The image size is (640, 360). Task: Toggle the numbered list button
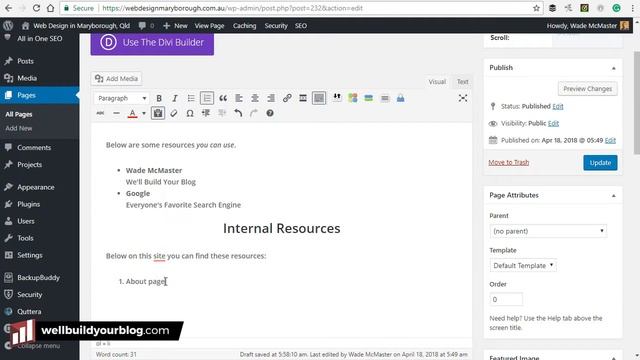pos(207,98)
